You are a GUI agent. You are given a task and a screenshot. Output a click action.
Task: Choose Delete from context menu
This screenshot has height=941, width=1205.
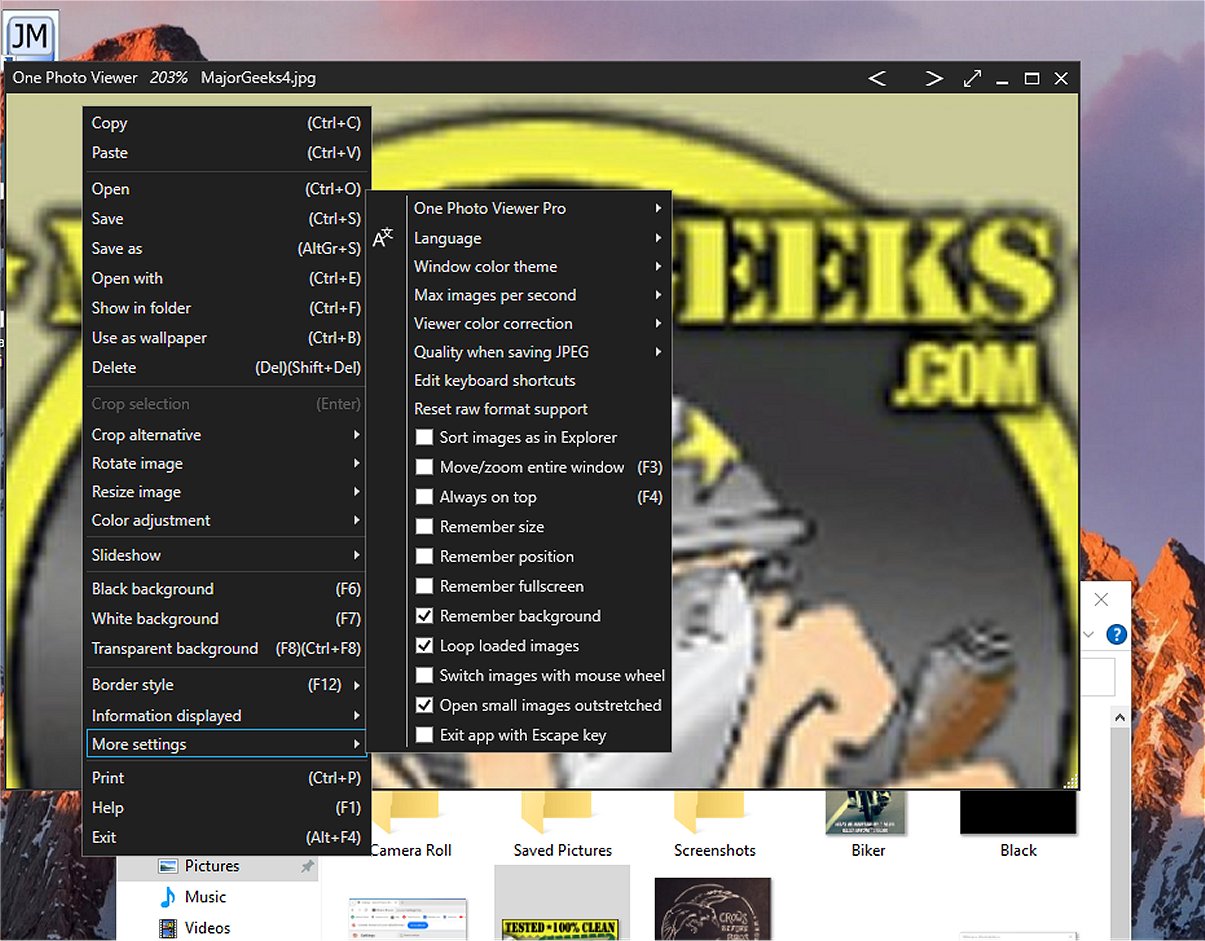coord(226,368)
